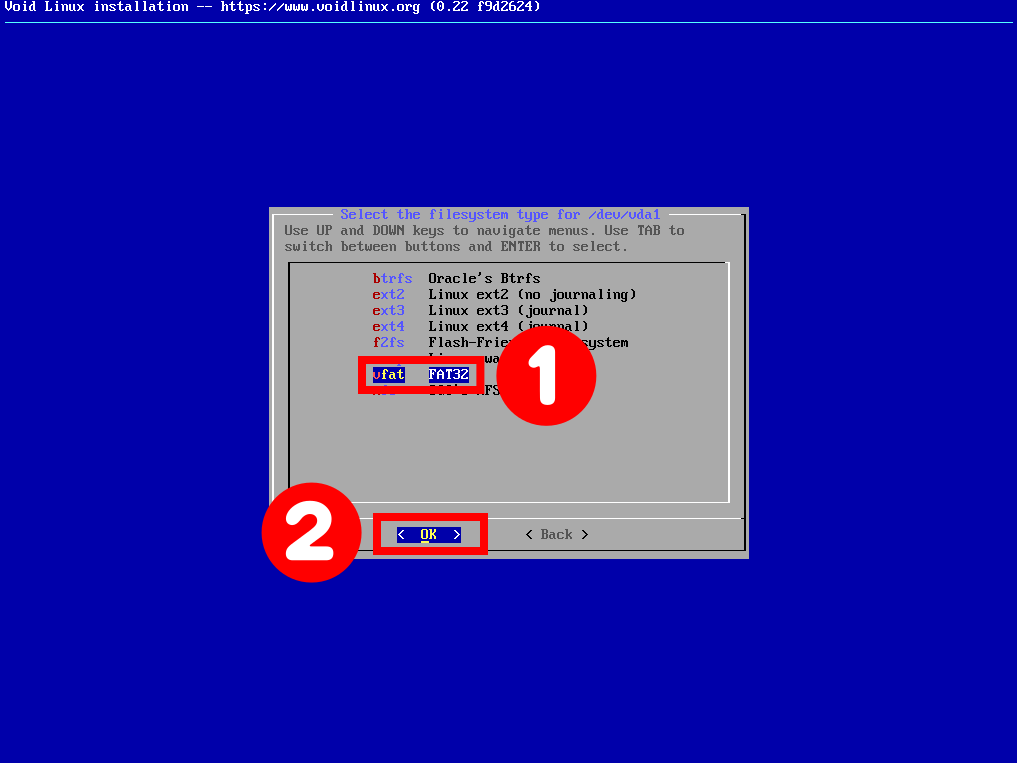This screenshot has height=763, width=1017.
Task: Select the f2fs Flash-Friendly entry
Action: [x=500, y=343]
